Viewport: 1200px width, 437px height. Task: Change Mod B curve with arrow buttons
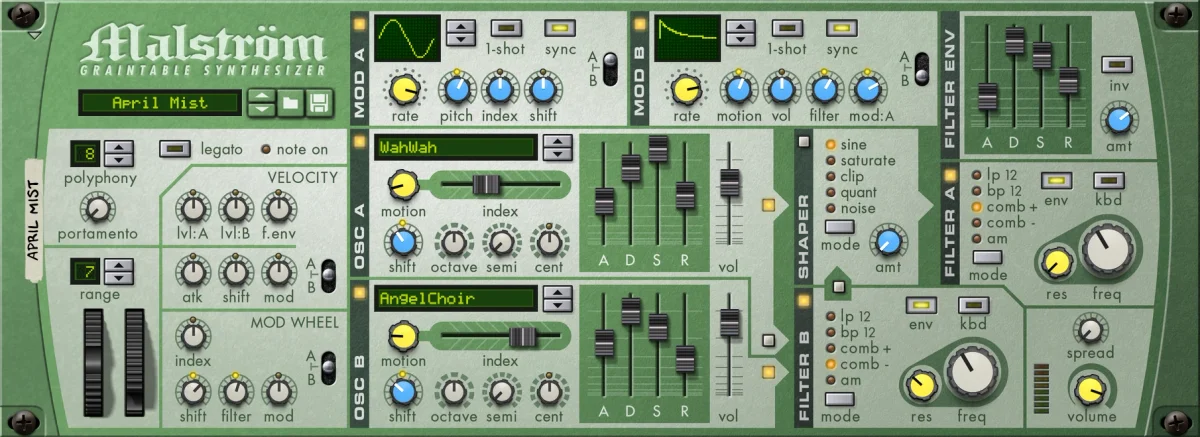741,32
